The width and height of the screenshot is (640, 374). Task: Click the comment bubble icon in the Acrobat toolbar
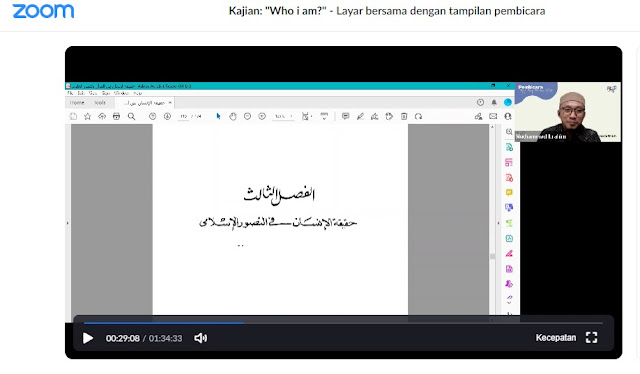click(346, 116)
